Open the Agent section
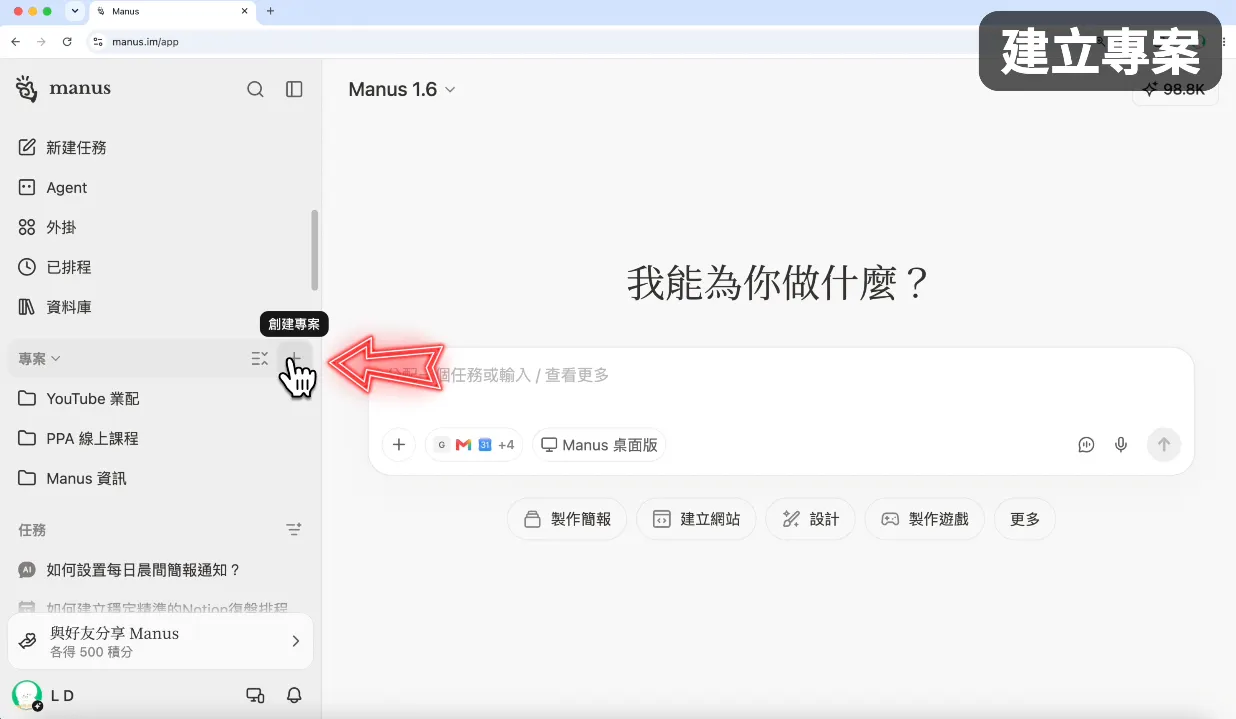 click(160, 187)
